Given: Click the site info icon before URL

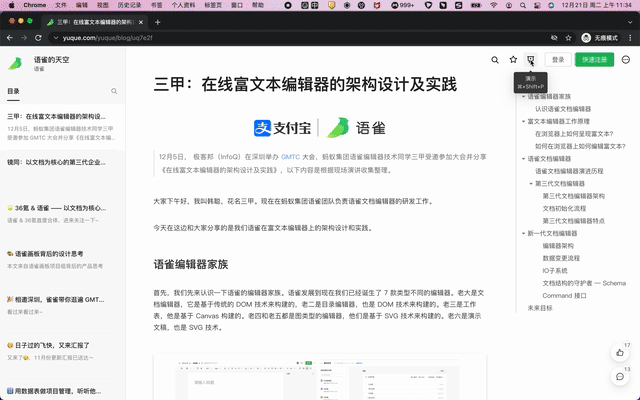Looking at the screenshot, I should coord(56,38).
